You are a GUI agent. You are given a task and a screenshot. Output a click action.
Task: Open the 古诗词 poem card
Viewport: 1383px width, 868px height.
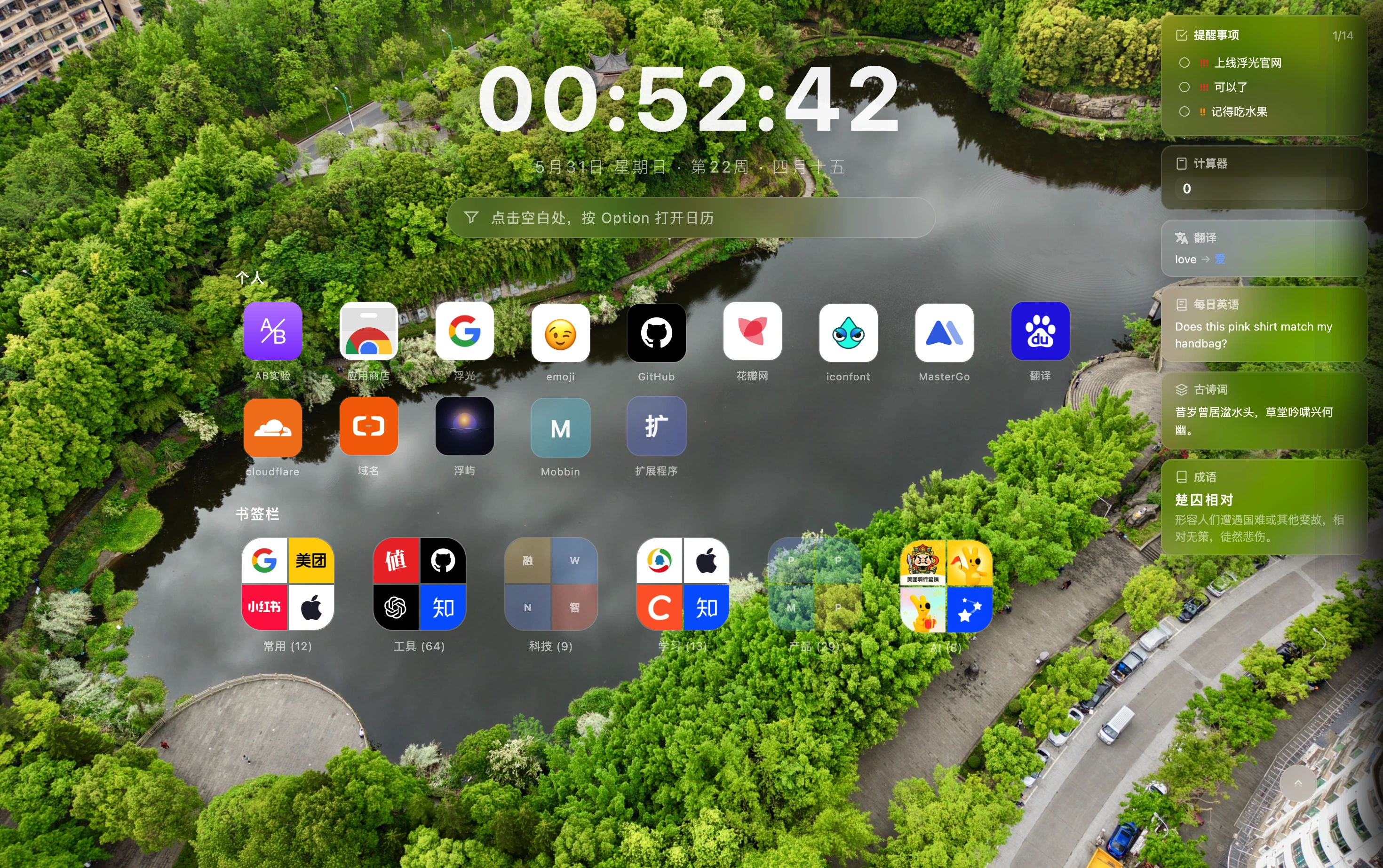[x=1264, y=411]
